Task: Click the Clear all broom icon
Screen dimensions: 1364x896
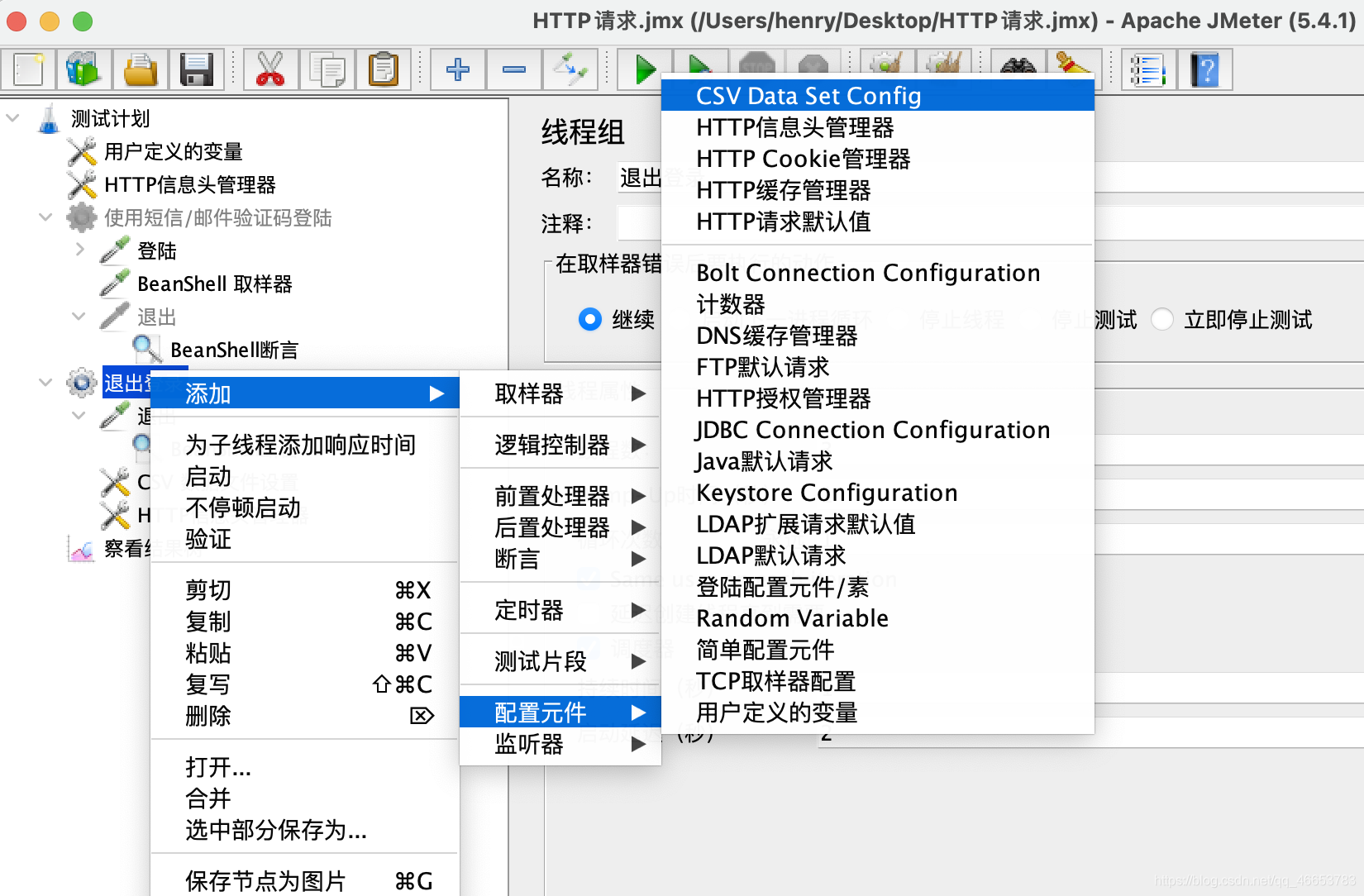Action: [1074, 63]
